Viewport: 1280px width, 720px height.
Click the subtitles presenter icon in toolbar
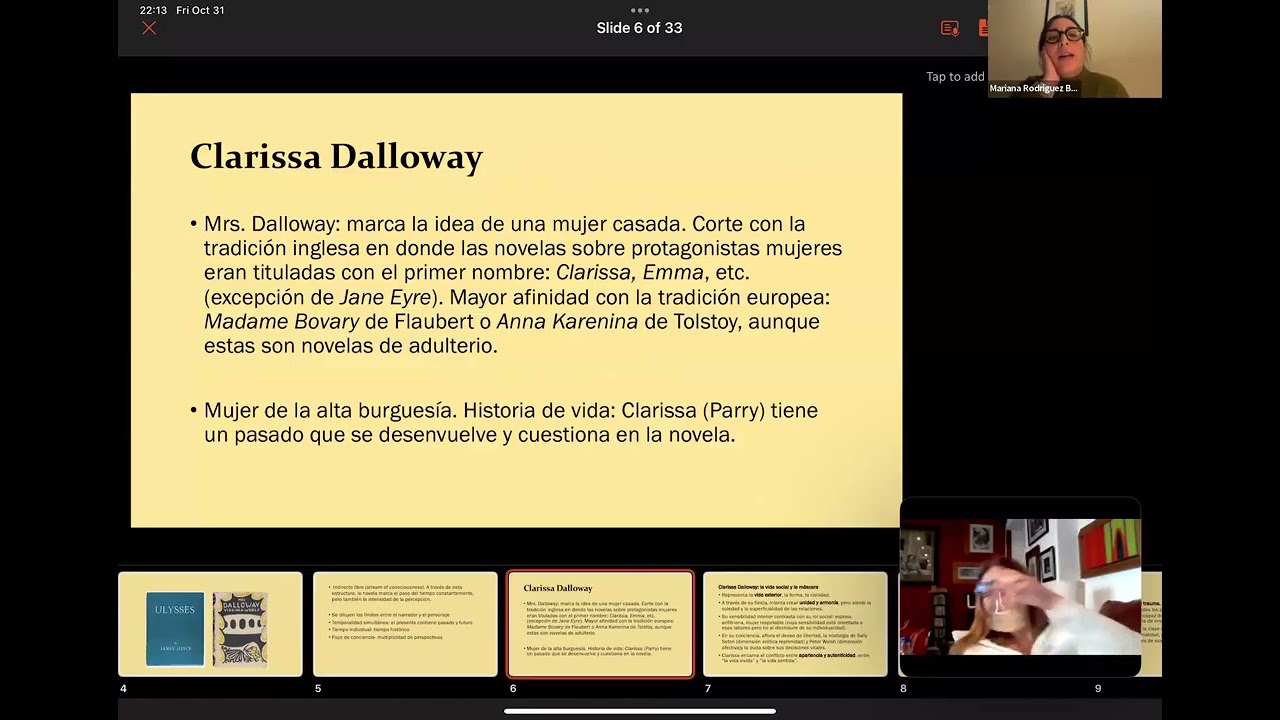(950, 28)
